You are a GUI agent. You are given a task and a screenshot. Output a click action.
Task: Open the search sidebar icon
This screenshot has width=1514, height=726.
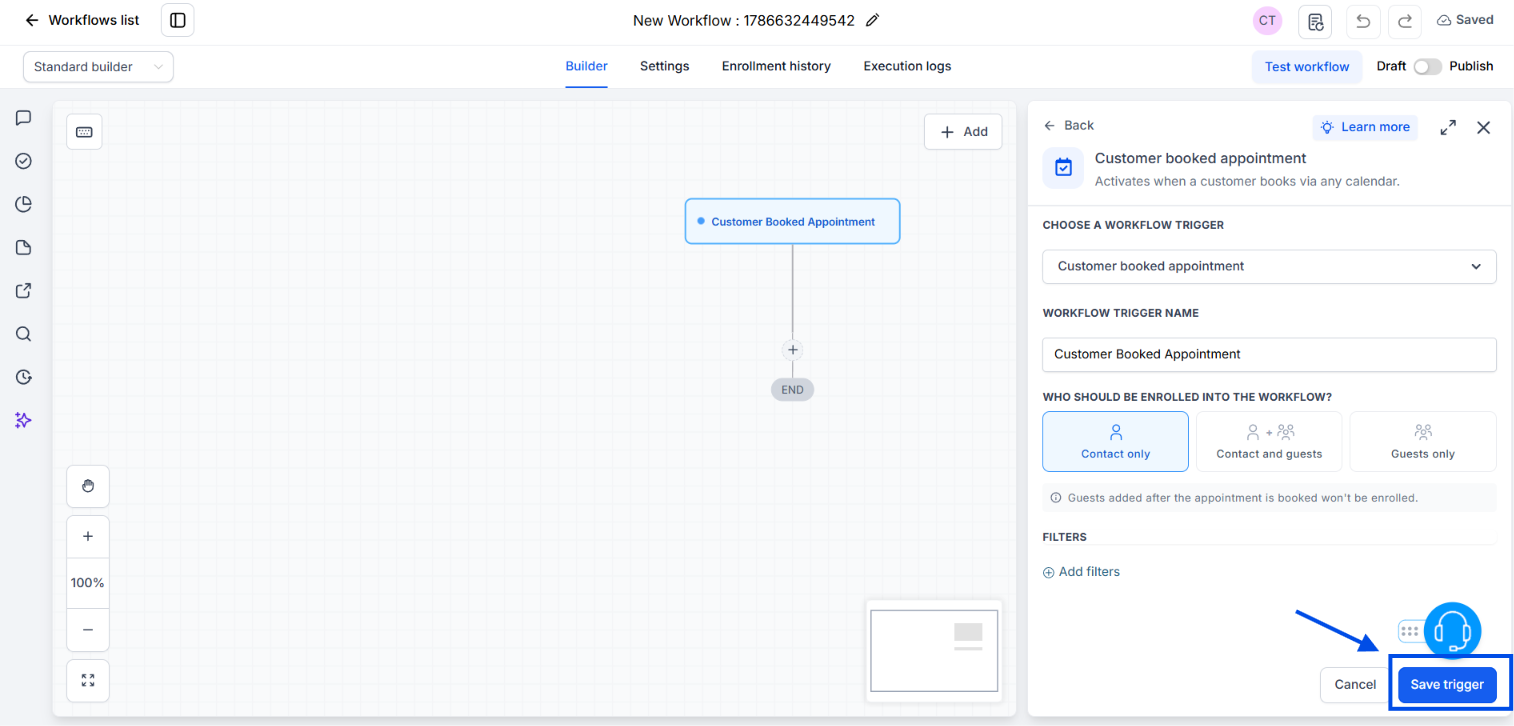(24, 334)
